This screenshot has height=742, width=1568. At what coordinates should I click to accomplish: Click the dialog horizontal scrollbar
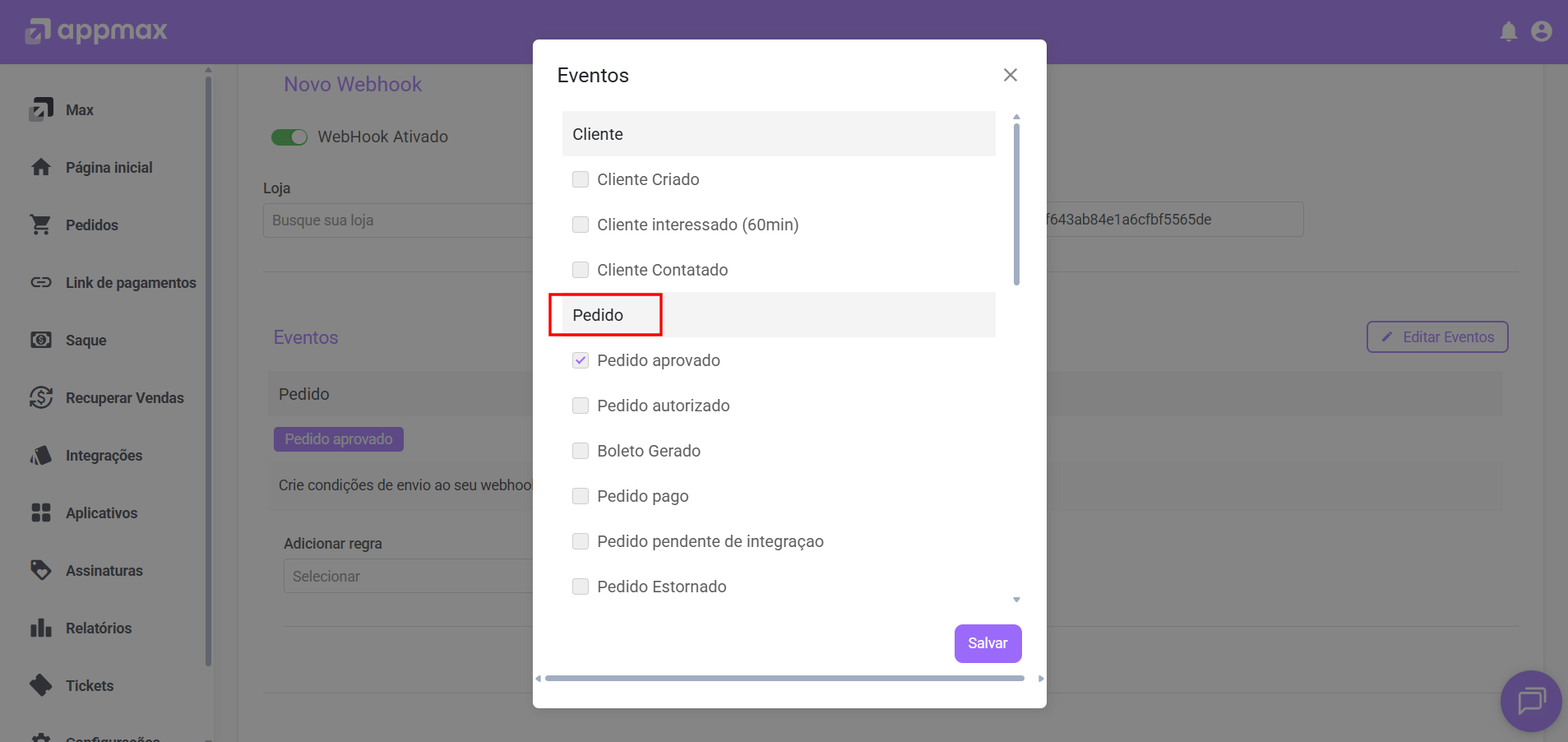(x=784, y=679)
